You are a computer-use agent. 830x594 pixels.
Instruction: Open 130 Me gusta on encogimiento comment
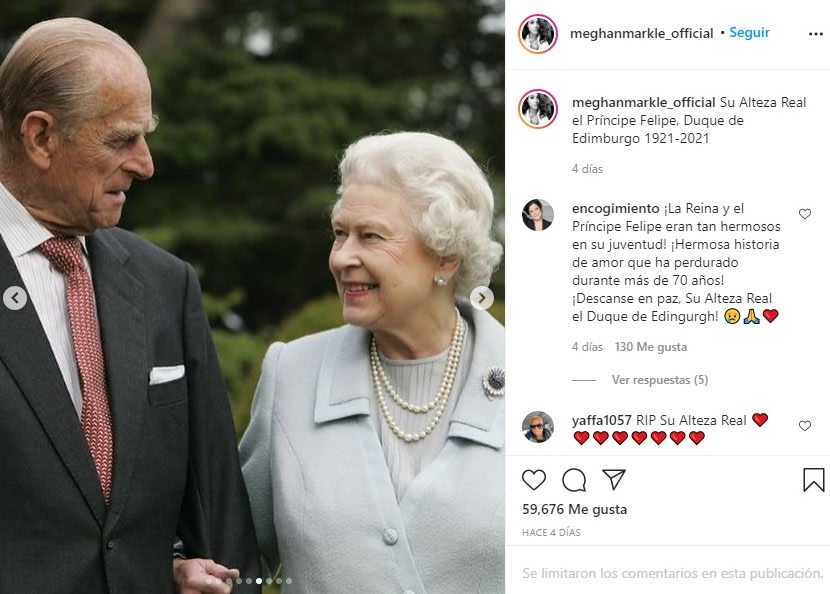tap(651, 347)
